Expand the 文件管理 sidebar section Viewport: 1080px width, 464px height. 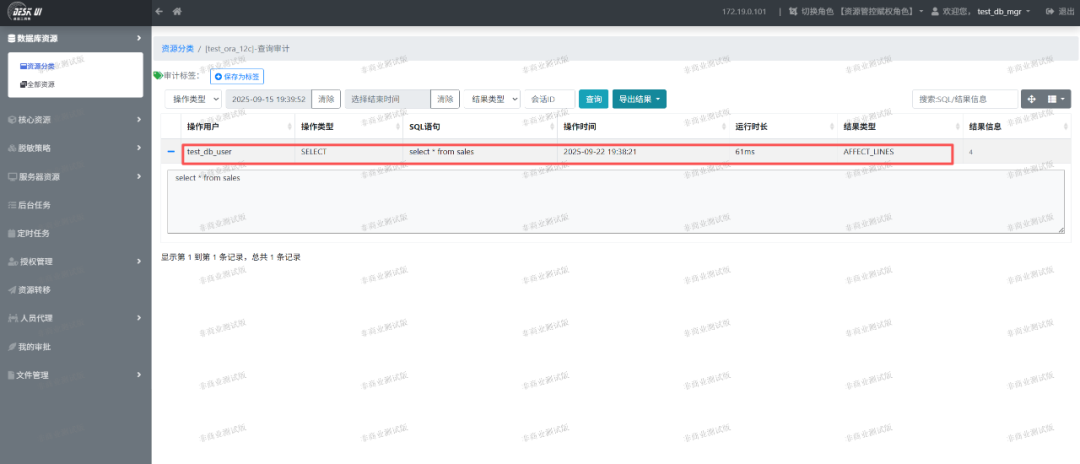[x=76, y=375]
